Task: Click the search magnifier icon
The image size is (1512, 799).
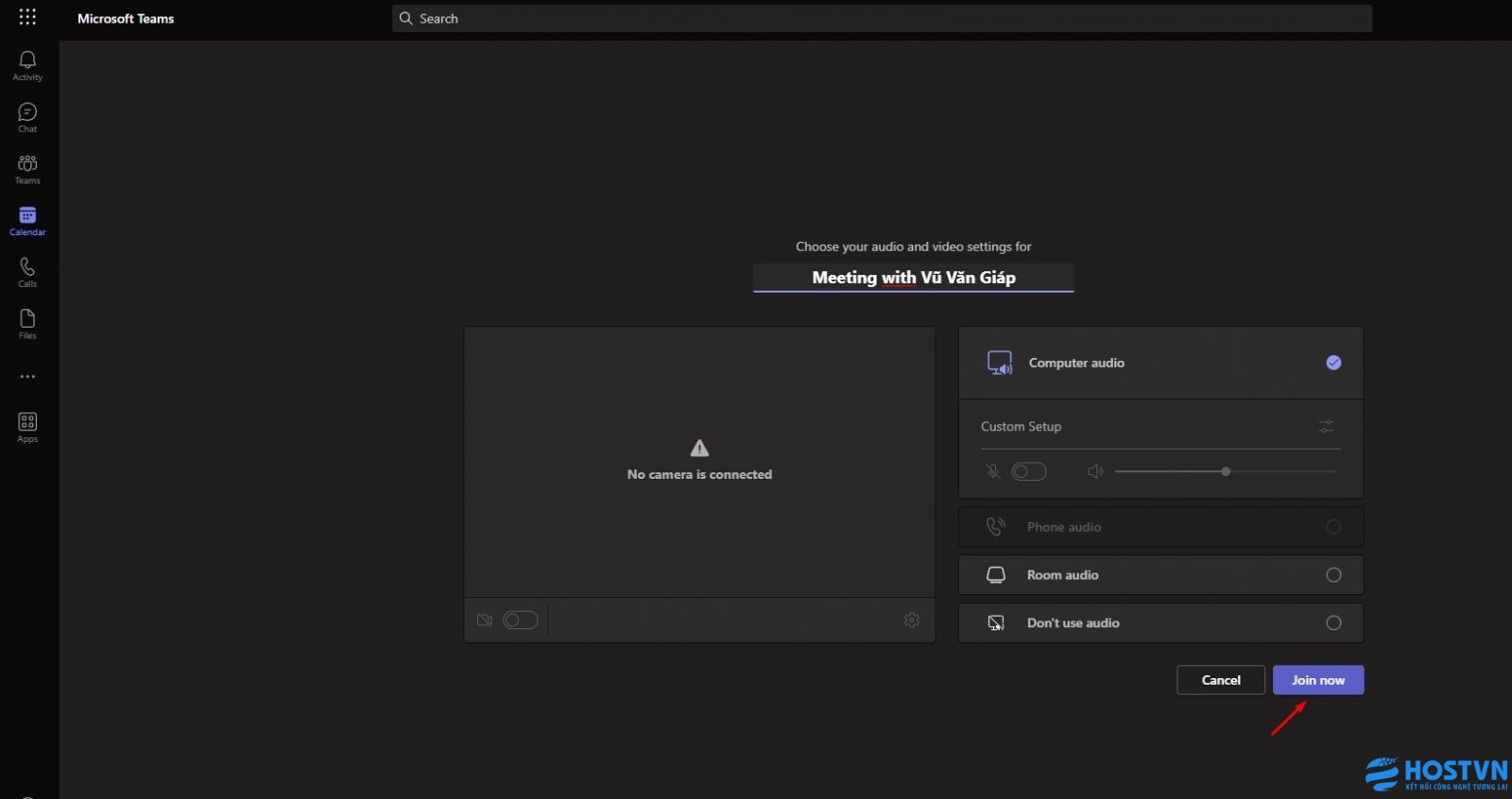Action: (x=405, y=18)
